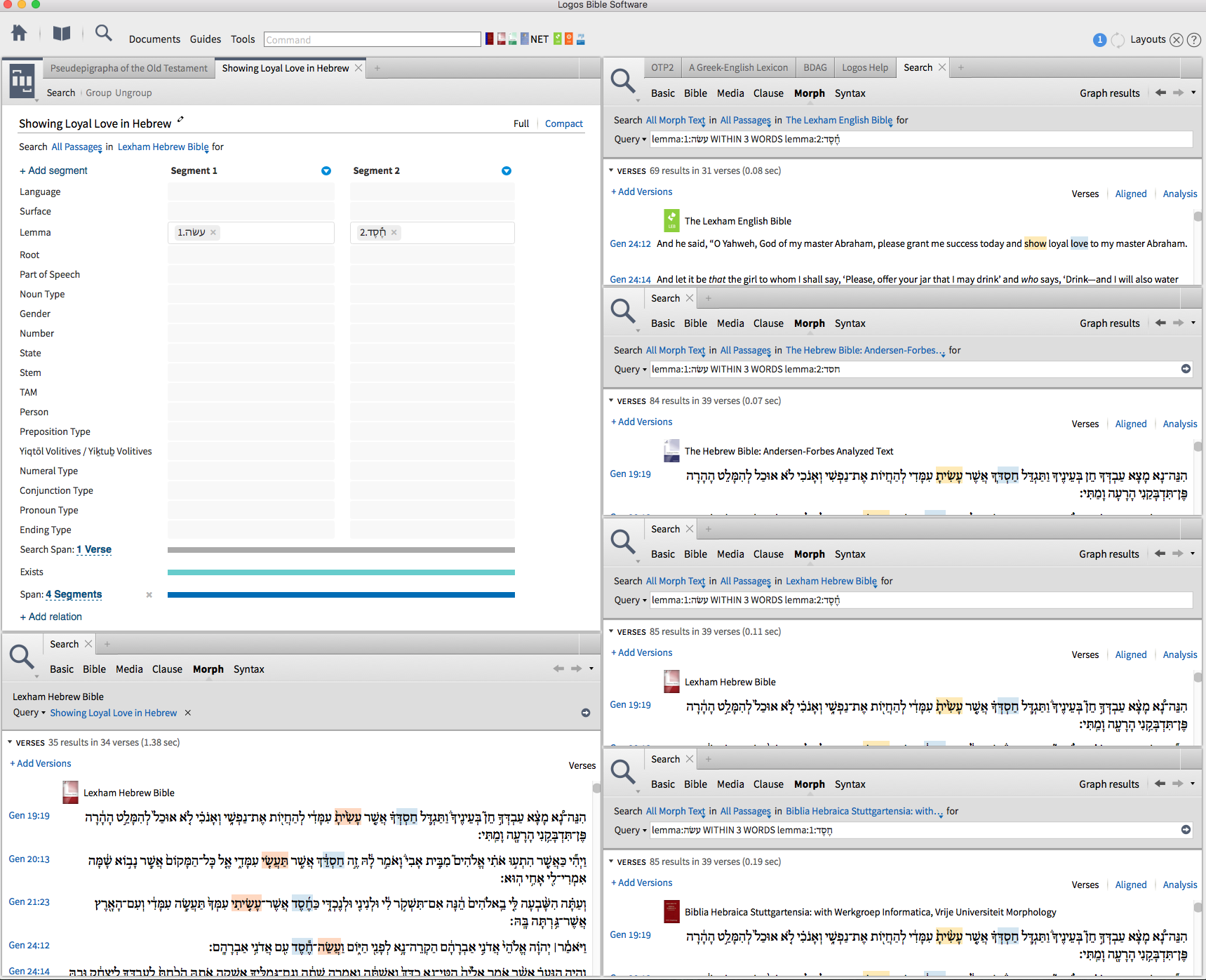Click the magnifier icon in top-right Search panel
Viewport: 1206px width, 980px height.
click(x=623, y=81)
